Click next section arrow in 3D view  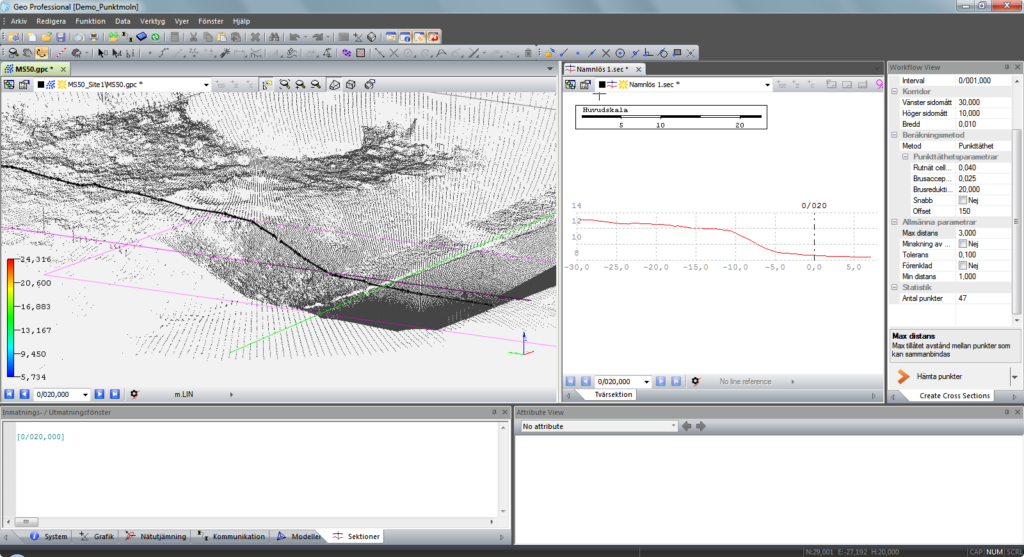pos(99,395)
